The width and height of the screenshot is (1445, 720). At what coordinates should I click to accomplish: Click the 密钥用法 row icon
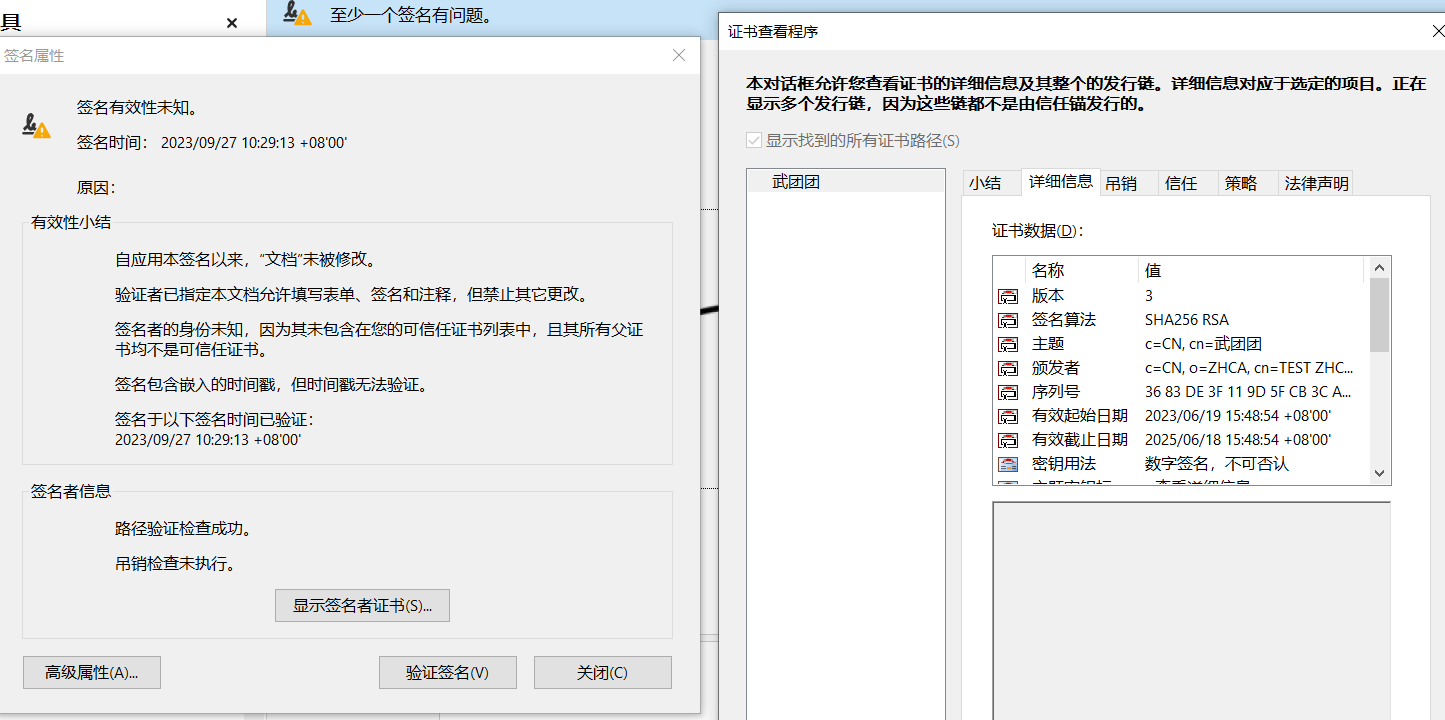1009,463
